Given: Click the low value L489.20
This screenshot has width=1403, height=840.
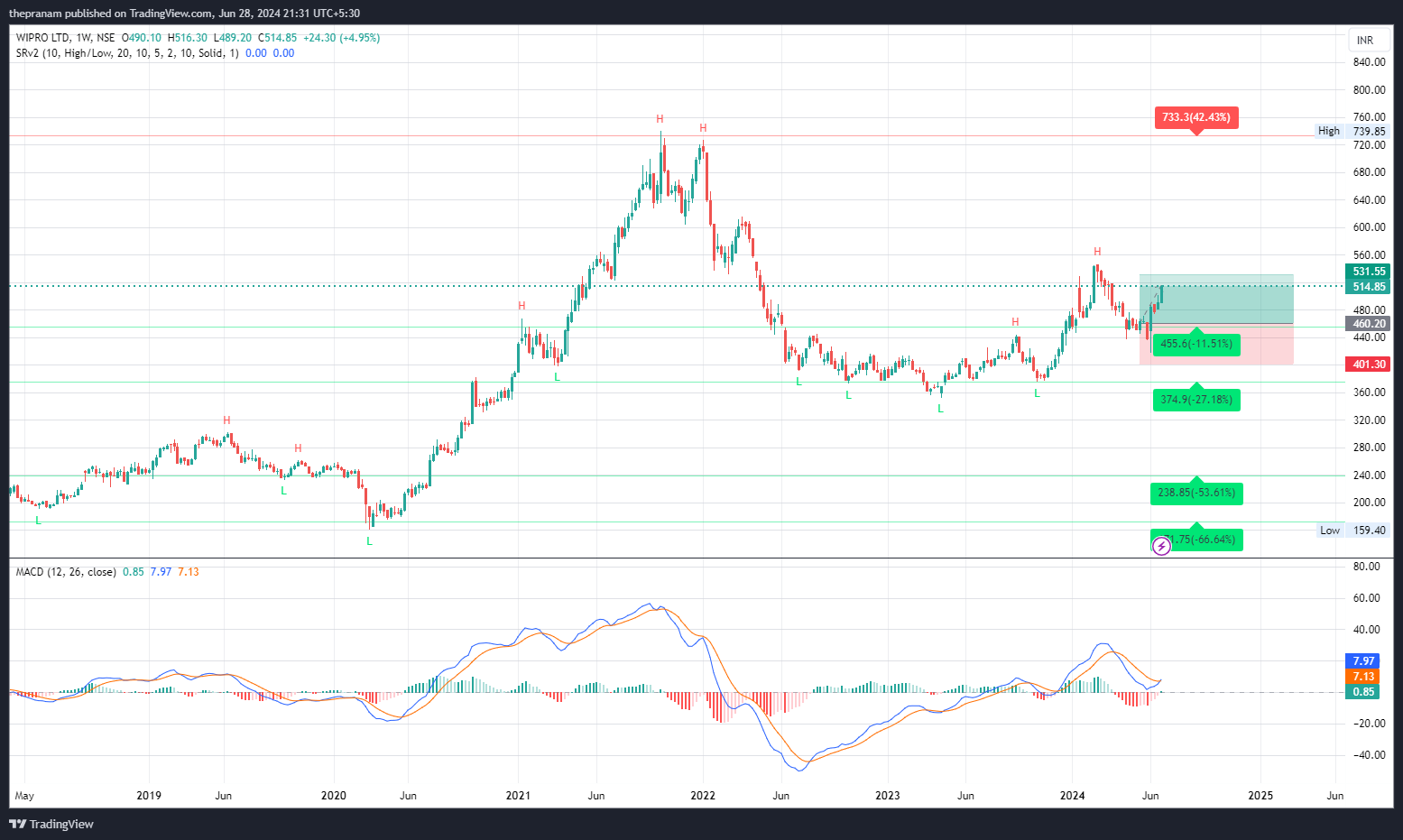Looking at the screenshot, I should point(232,38).
